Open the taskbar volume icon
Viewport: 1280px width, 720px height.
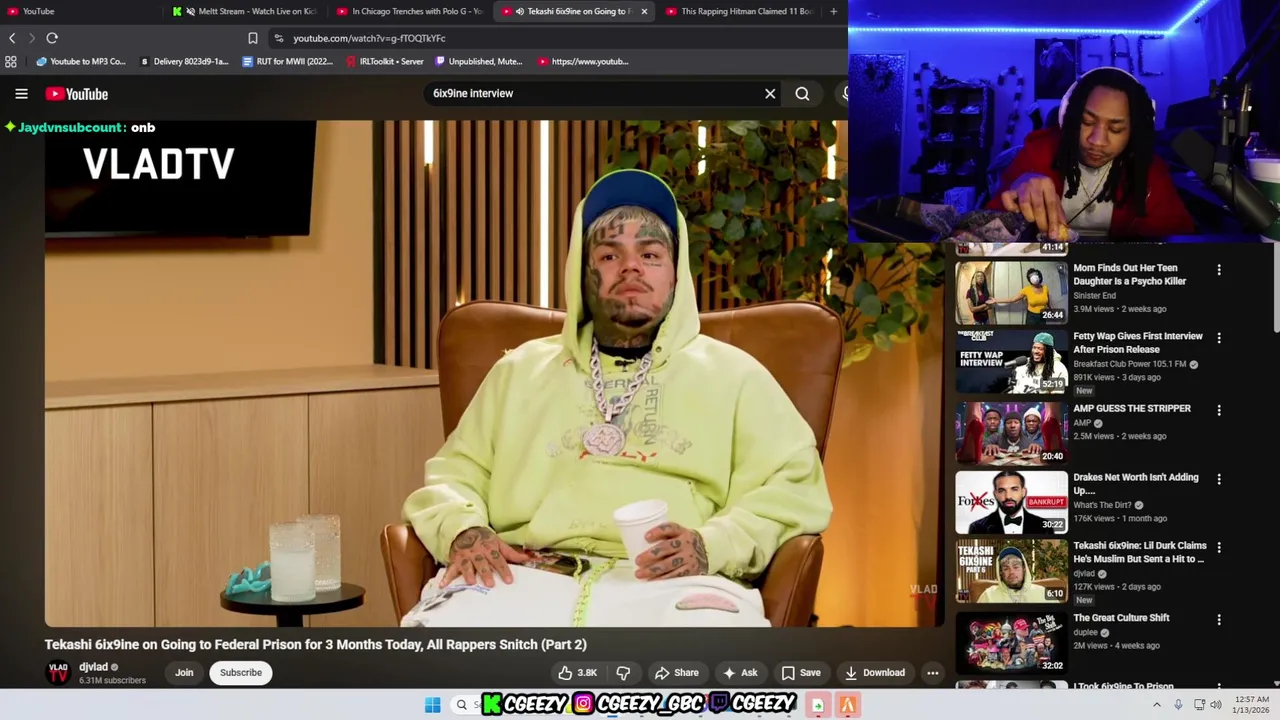(x=1216, y=705)
